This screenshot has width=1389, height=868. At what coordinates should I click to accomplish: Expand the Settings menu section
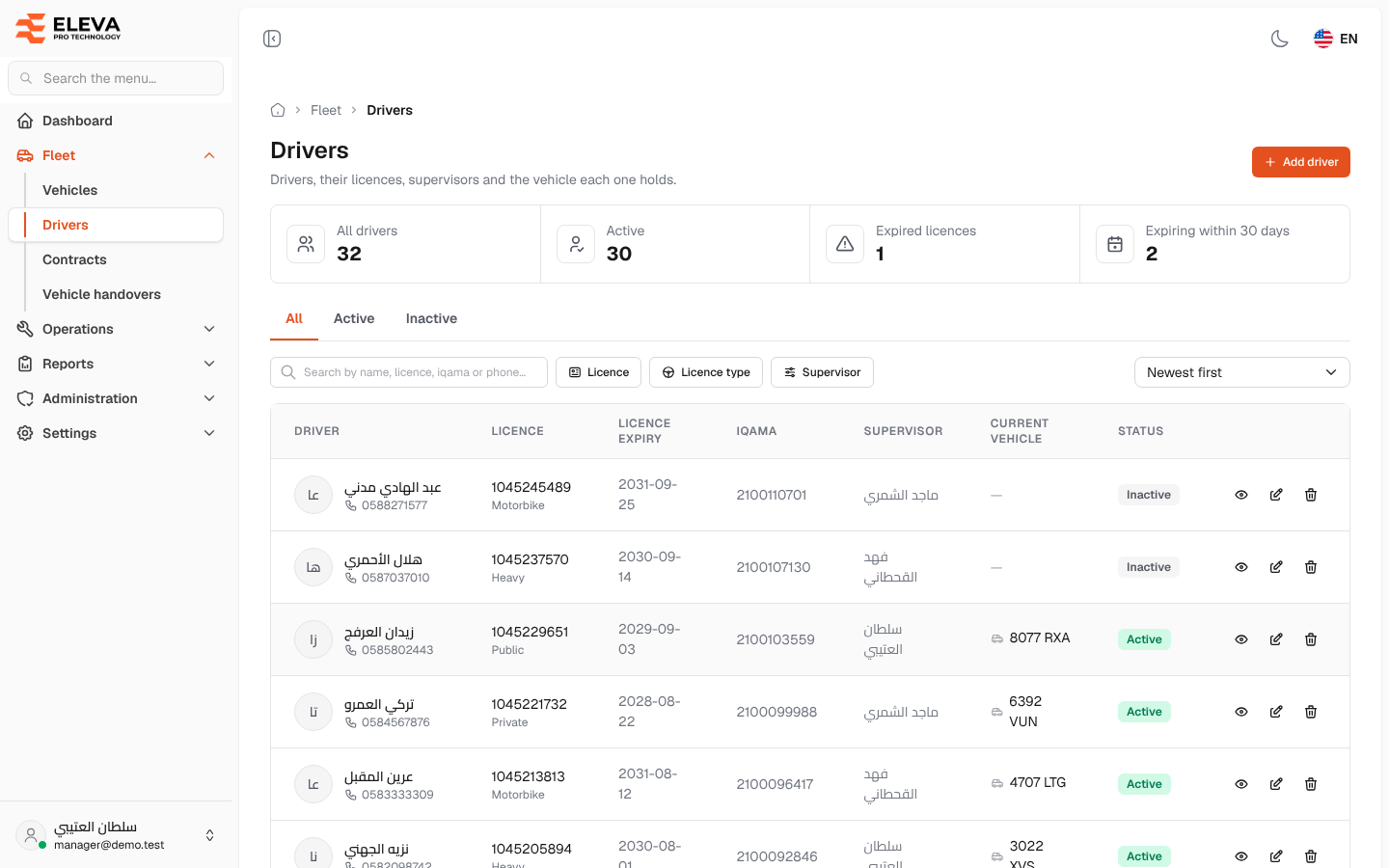point(116,433)
